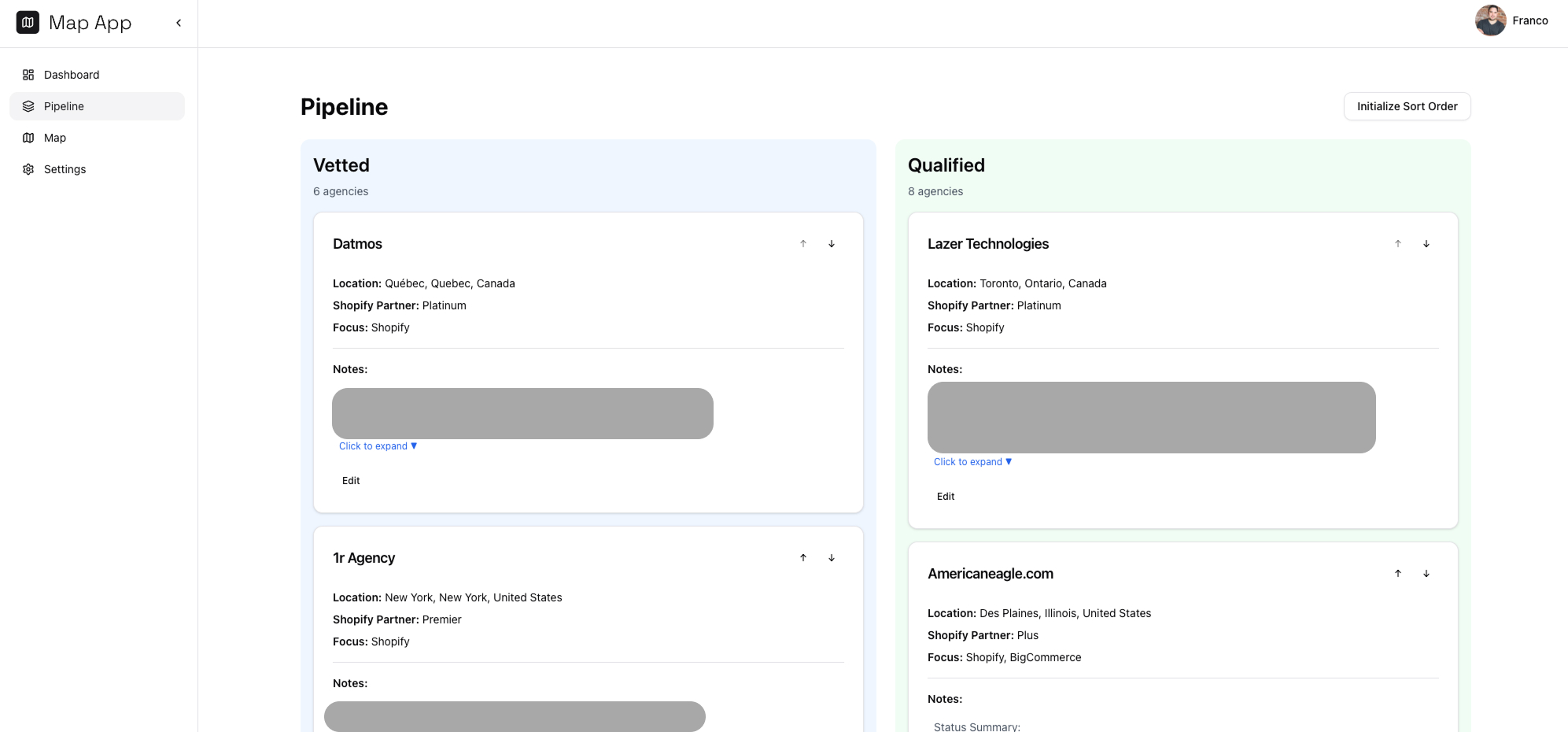Select Map from the navigation menu

point(54,138)
